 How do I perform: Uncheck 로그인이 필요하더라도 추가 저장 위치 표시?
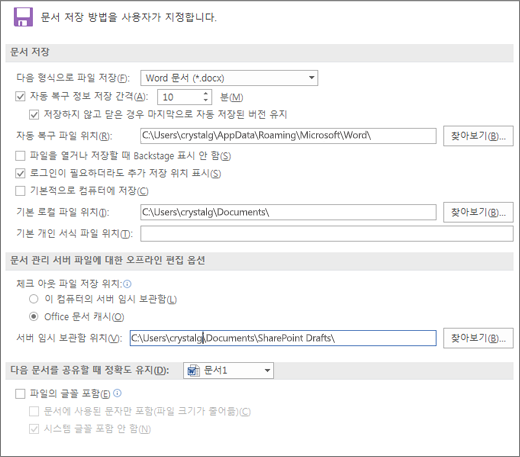pyautogui.click(x=20, y=173)
